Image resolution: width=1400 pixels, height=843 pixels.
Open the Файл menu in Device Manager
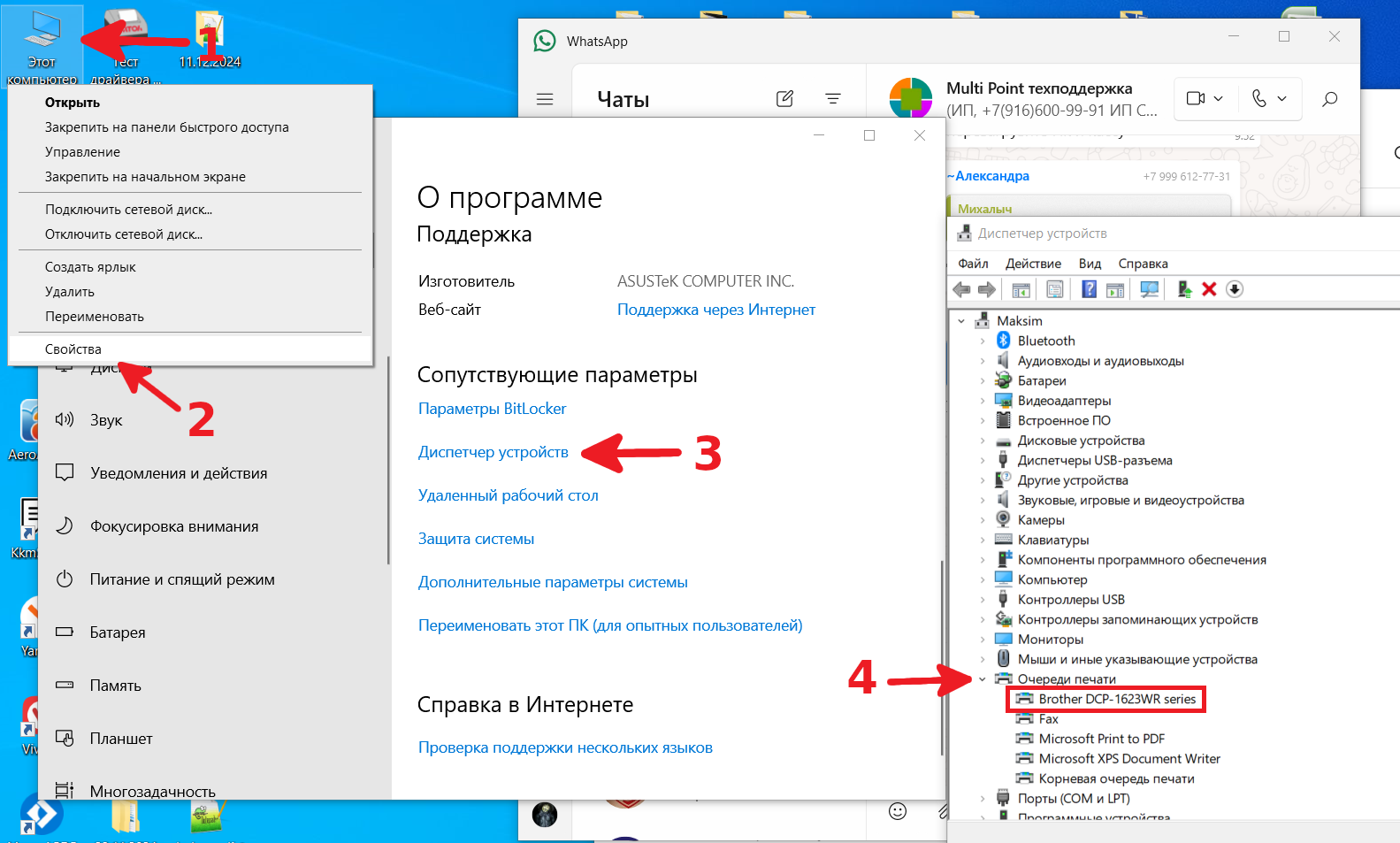point(973,264)
